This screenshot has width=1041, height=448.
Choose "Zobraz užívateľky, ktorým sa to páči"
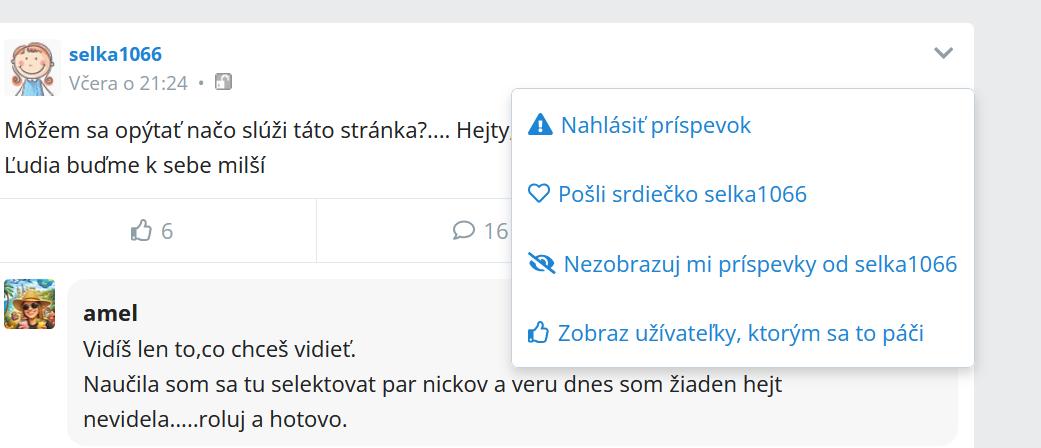coord(740,333)
